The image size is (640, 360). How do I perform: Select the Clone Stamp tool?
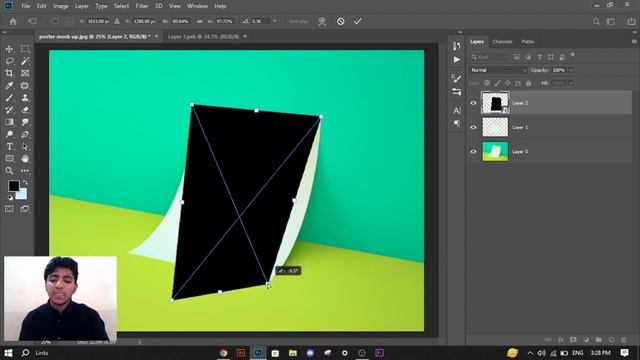coord(25,98)
